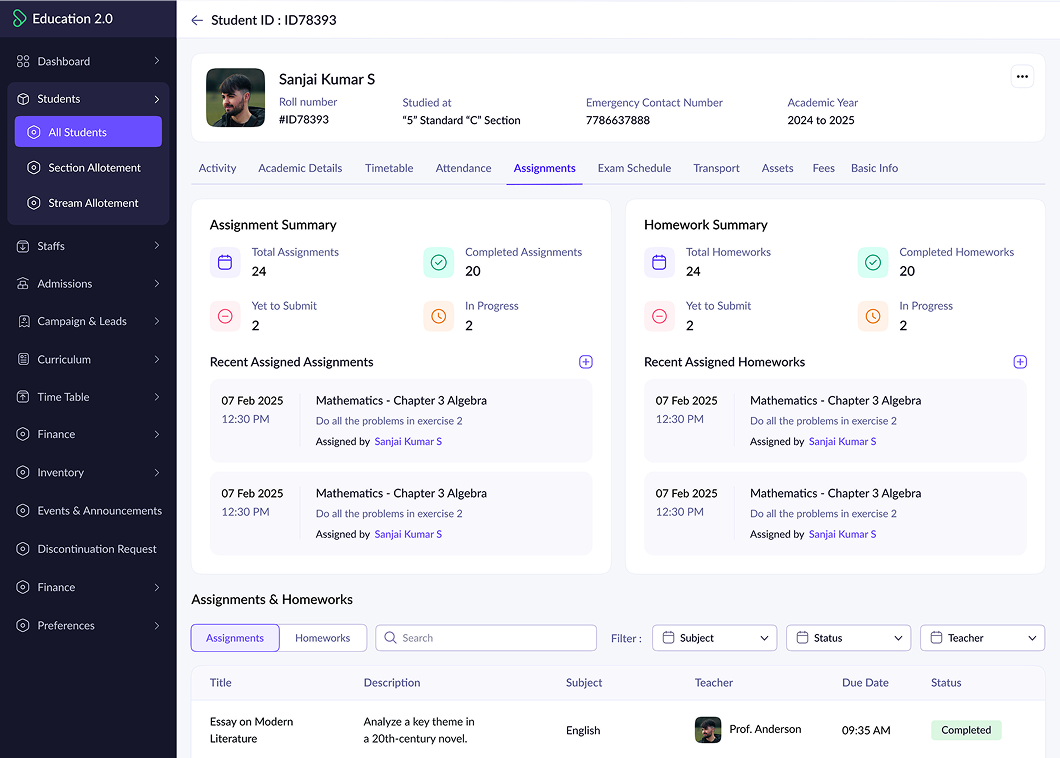
Task: Open the Fees tab
Action: [823, 168]
